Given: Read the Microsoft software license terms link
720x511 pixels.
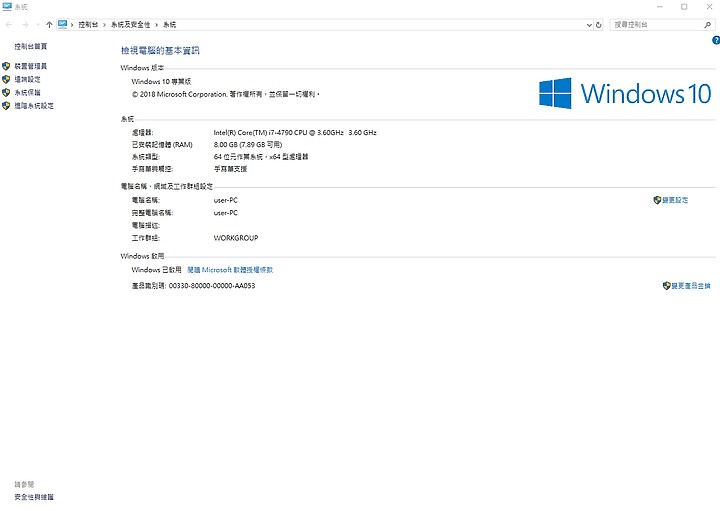Looking at the screenshot, I should [230, 270].
